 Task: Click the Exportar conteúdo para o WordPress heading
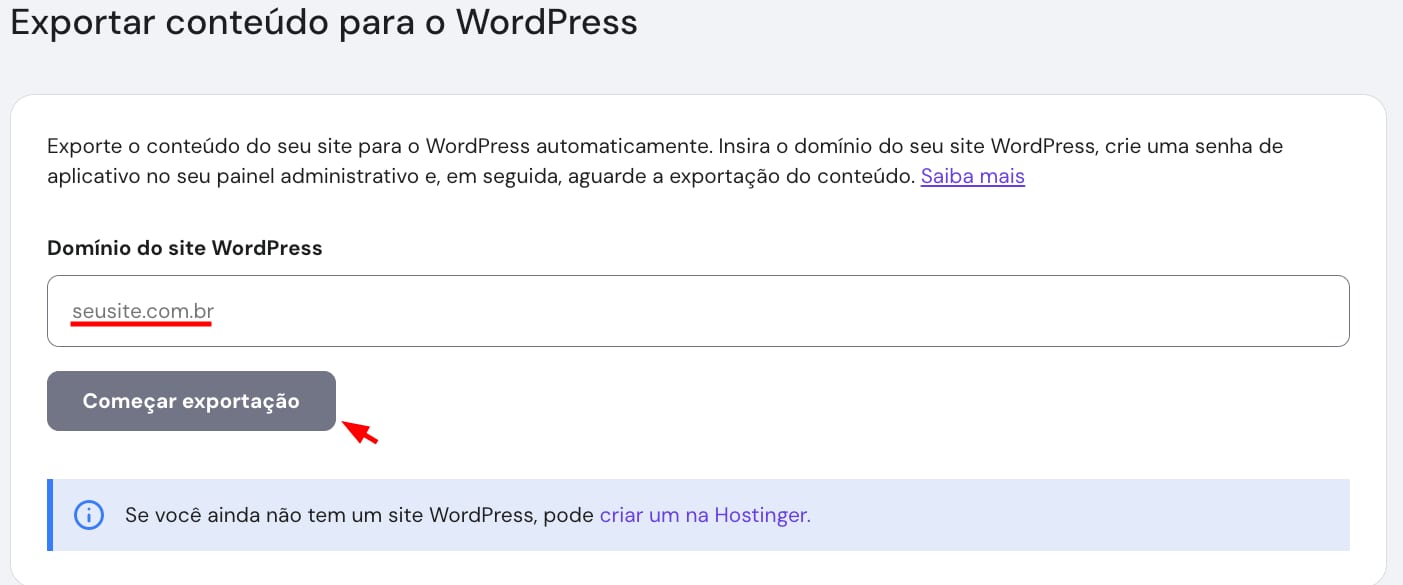coord(323,22)
